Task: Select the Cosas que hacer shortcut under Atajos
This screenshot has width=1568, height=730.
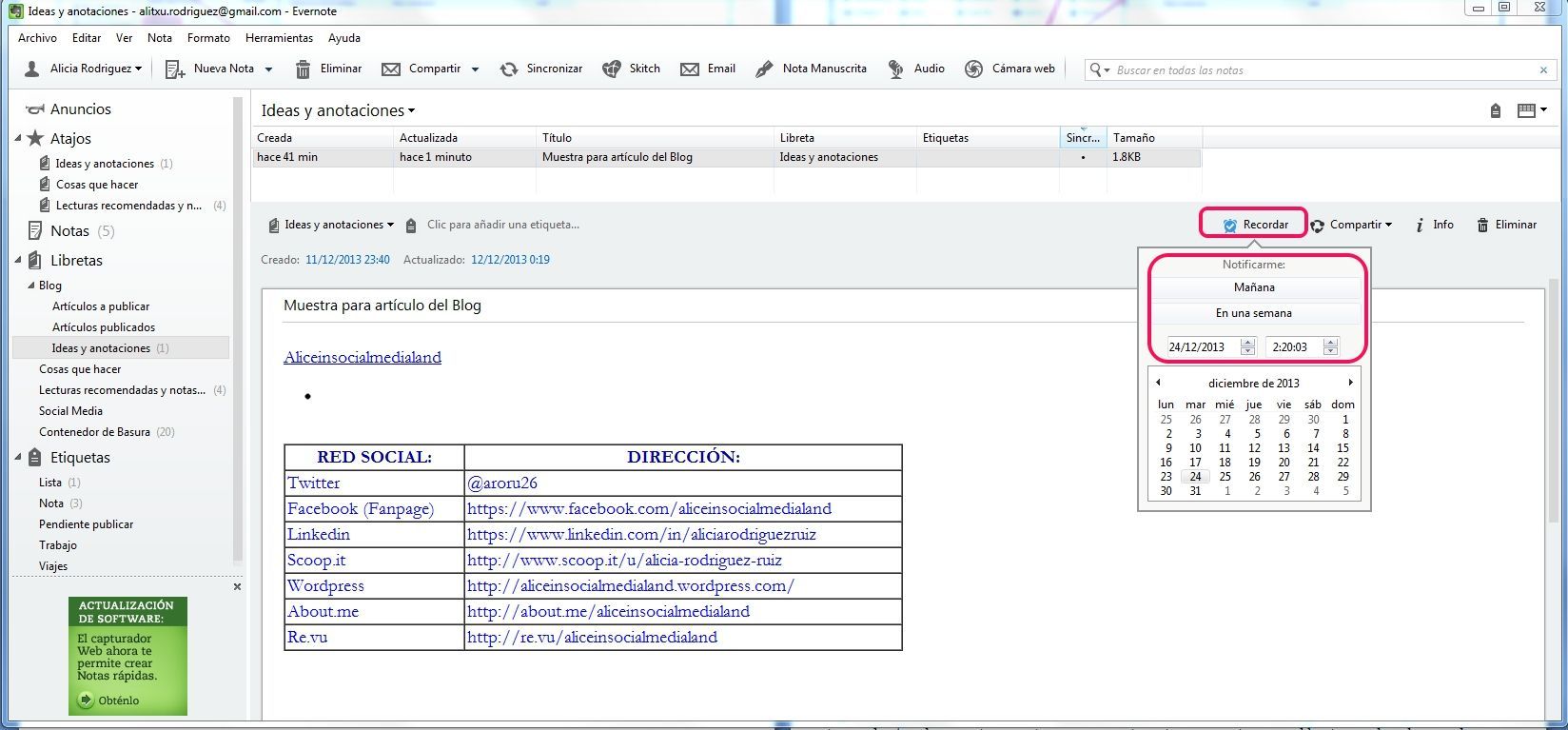Action: (97, 185)
